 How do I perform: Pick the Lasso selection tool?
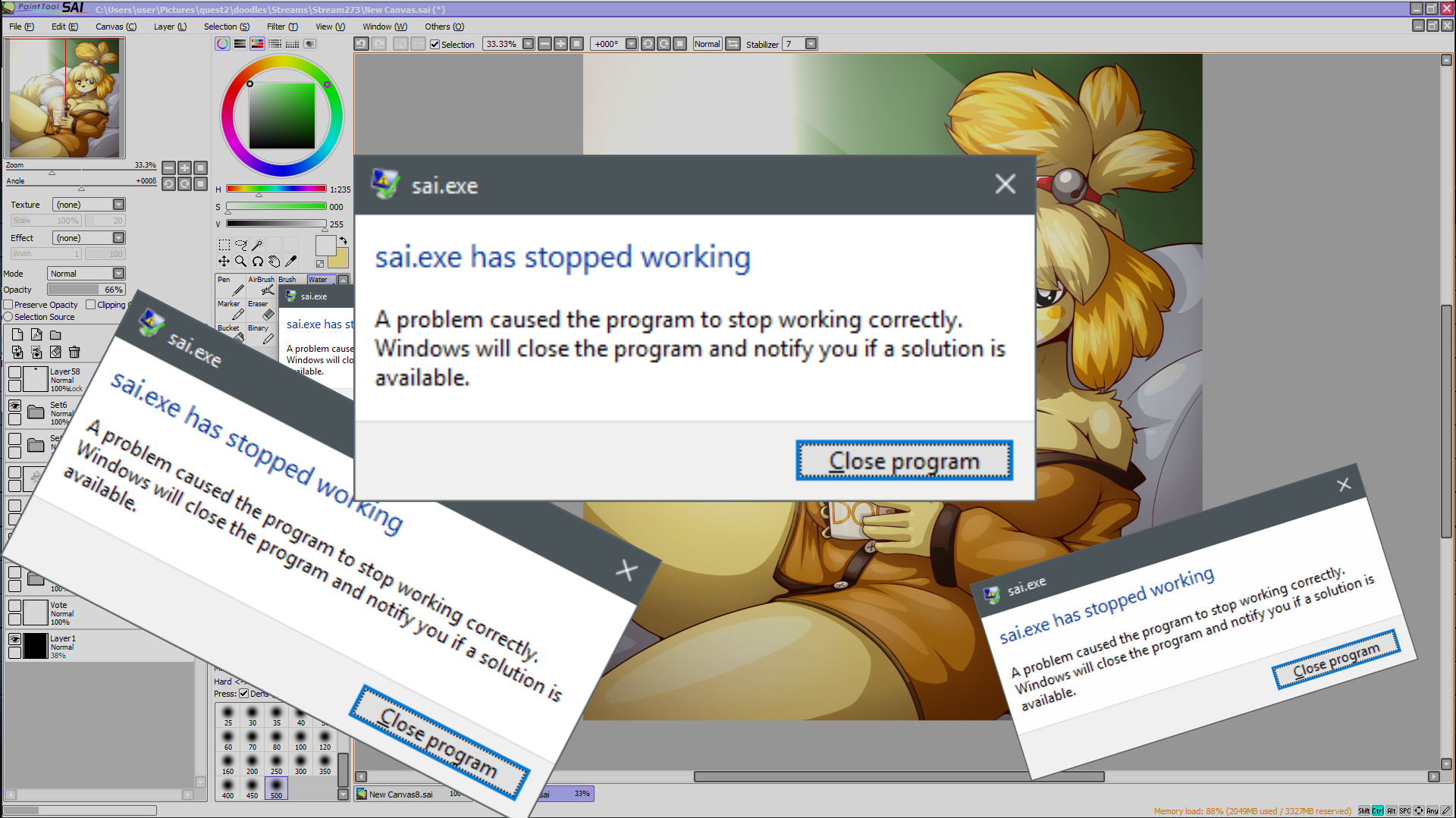pos(241,245)
